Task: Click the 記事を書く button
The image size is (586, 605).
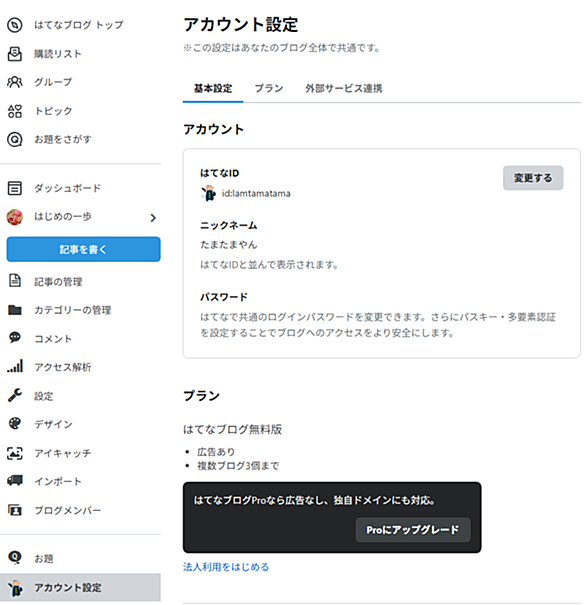Action: (83, 249)
